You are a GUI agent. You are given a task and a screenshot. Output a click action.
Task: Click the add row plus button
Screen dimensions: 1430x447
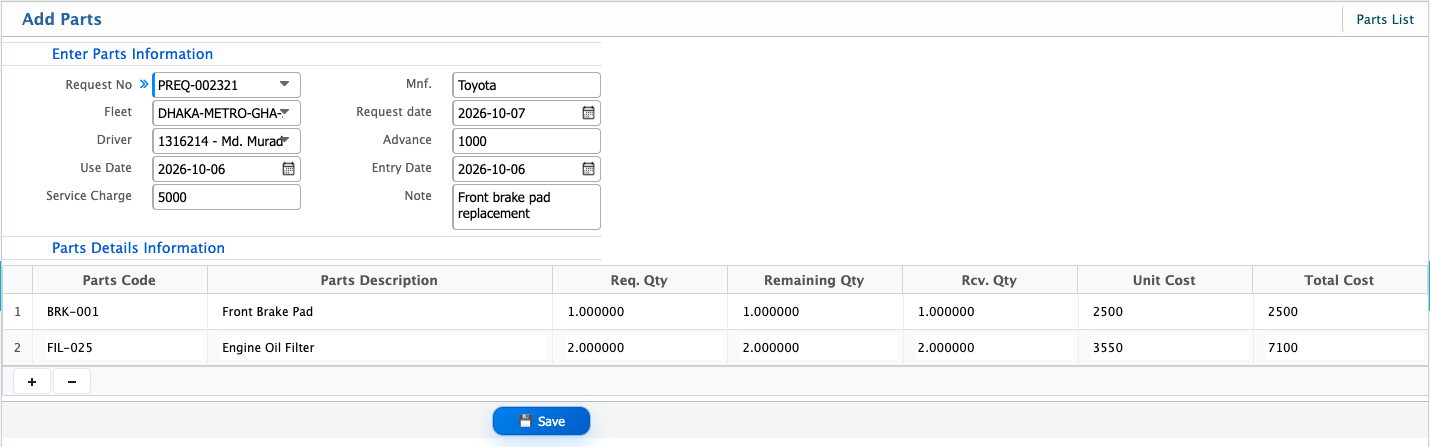point(32,381)
